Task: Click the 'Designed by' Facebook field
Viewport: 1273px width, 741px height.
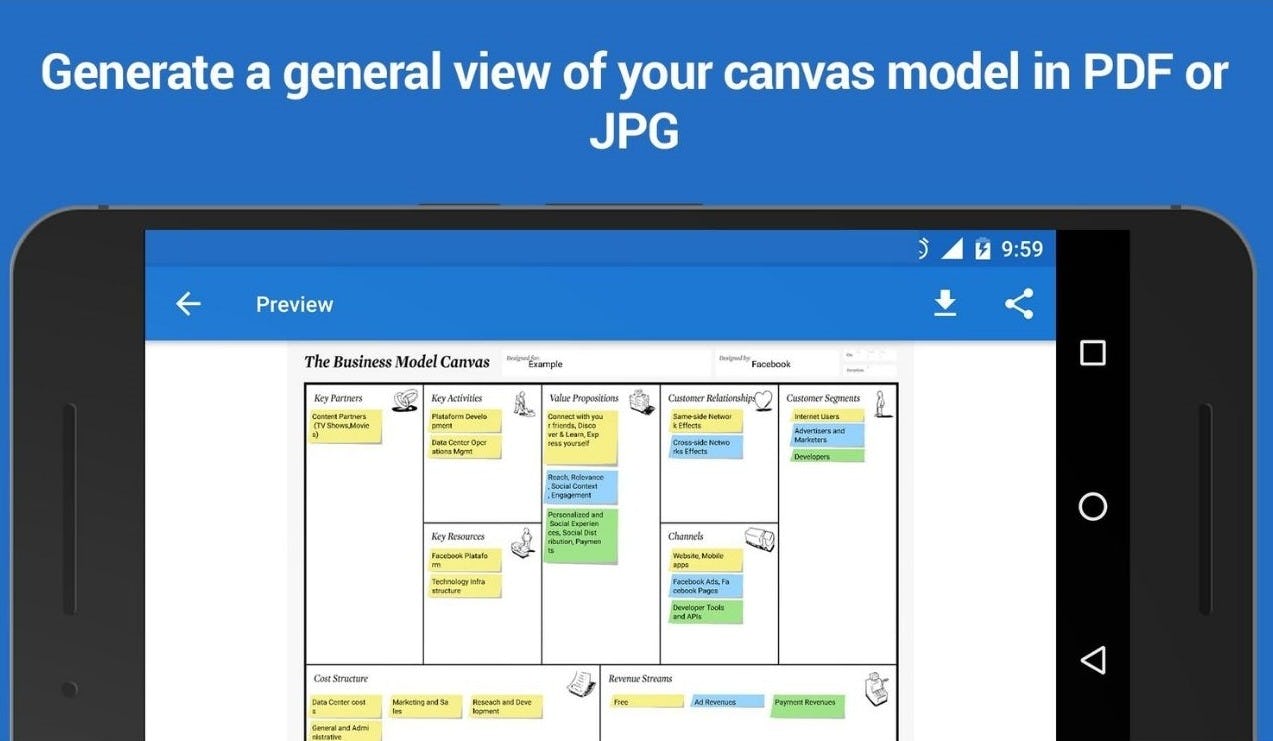Action: (x=770, y=363)
